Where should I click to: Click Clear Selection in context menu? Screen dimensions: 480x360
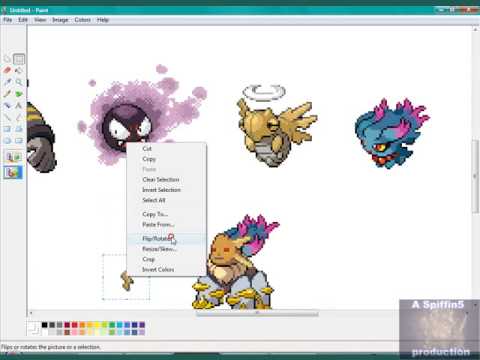click(x=167, y=179)
